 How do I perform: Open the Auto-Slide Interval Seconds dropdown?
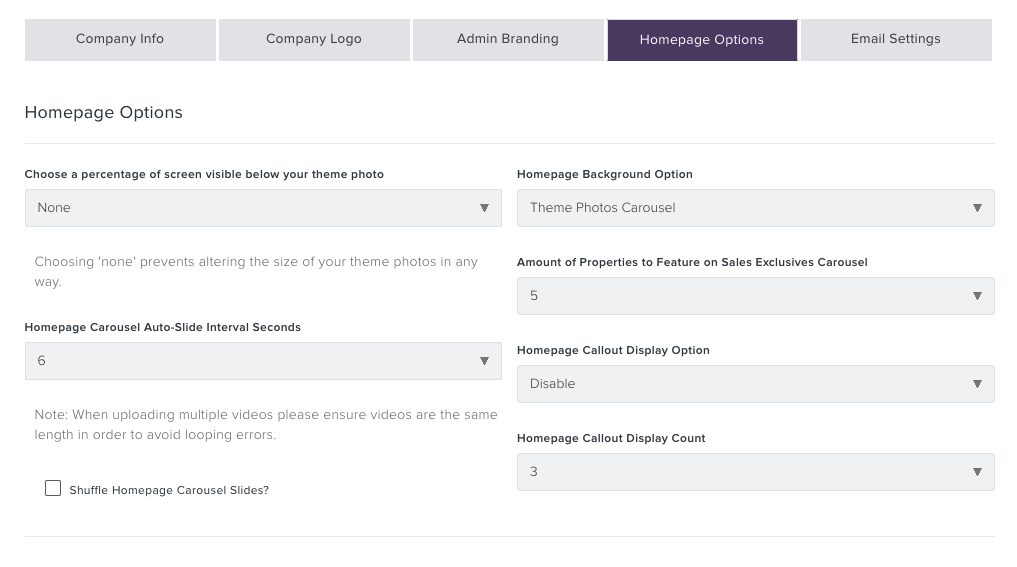click(263, 361)
